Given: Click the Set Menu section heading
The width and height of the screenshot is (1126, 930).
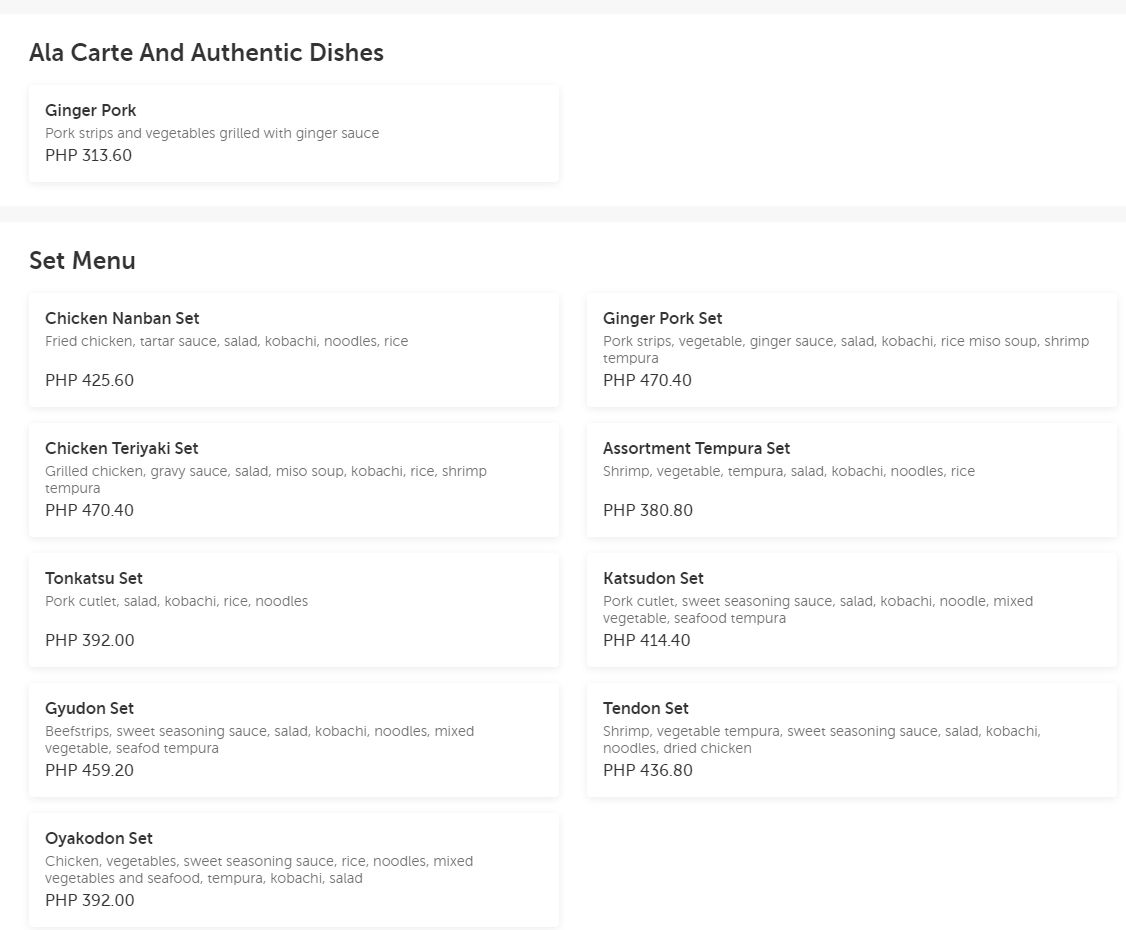Looking at the screenshot, I should (82, 261).
